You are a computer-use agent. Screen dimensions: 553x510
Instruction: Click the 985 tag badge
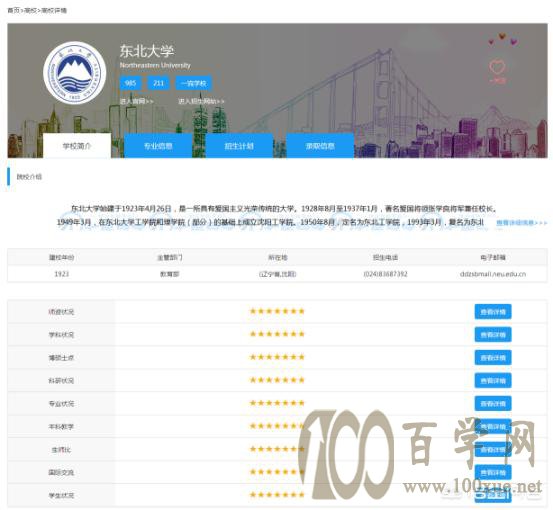coord(130,83)
